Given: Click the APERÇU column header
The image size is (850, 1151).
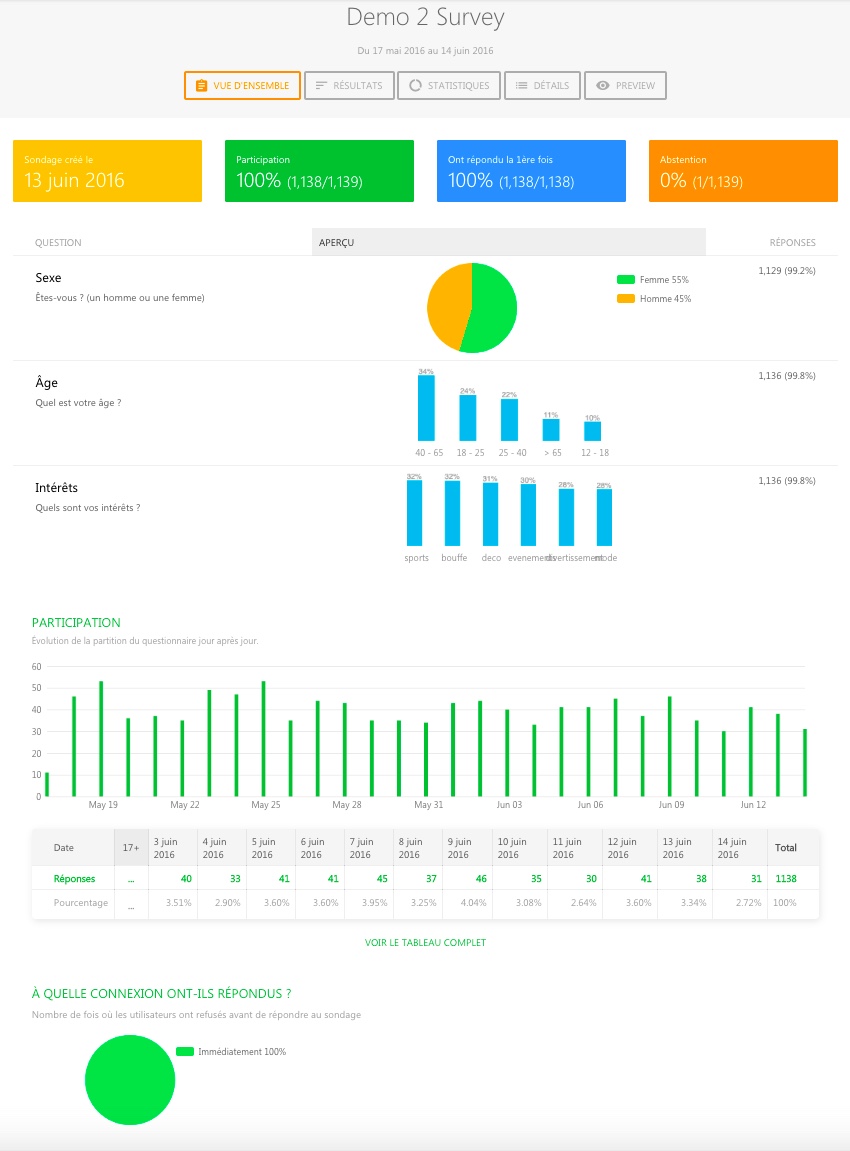Looking at the screenshot, I should coord(508,242).
